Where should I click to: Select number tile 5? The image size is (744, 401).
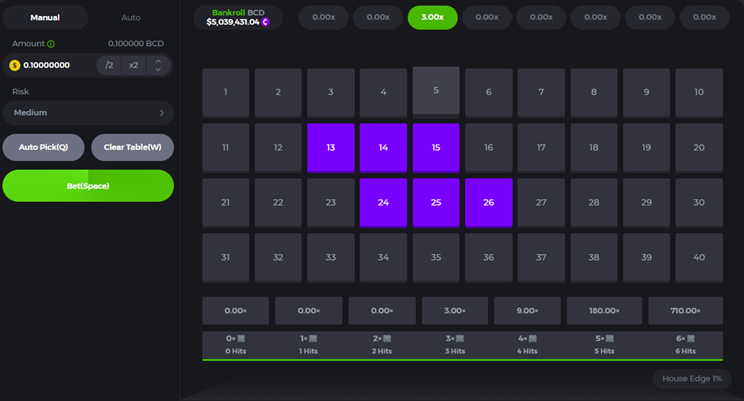(436, 90)
